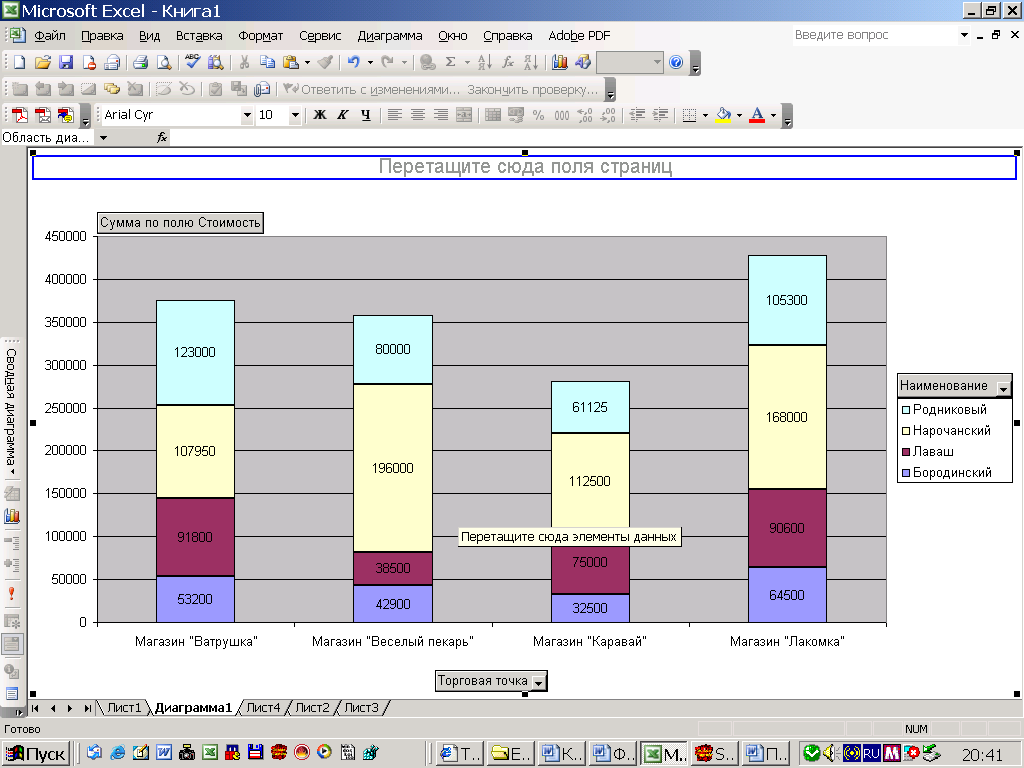Open a file with the Open folder icon
The height and width of the screenshot is (768, 1024).
(42, 62)
